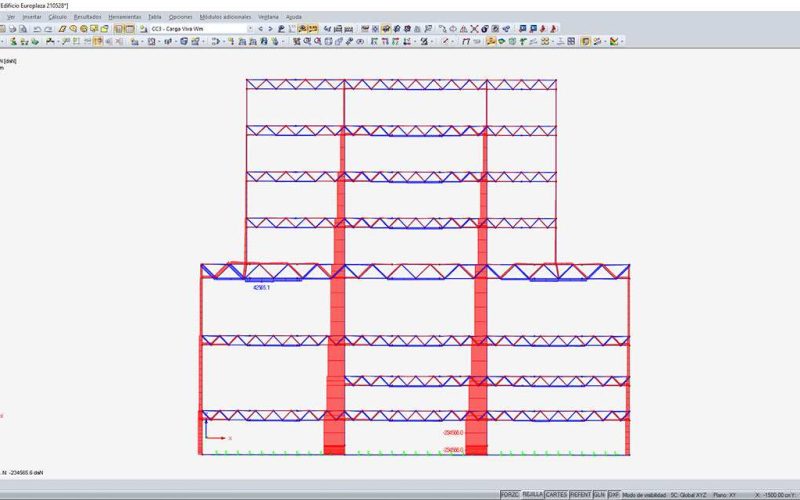800x500 pixels.
Task: Click the 42565.1 value label on the model
Action: (261, 288)
